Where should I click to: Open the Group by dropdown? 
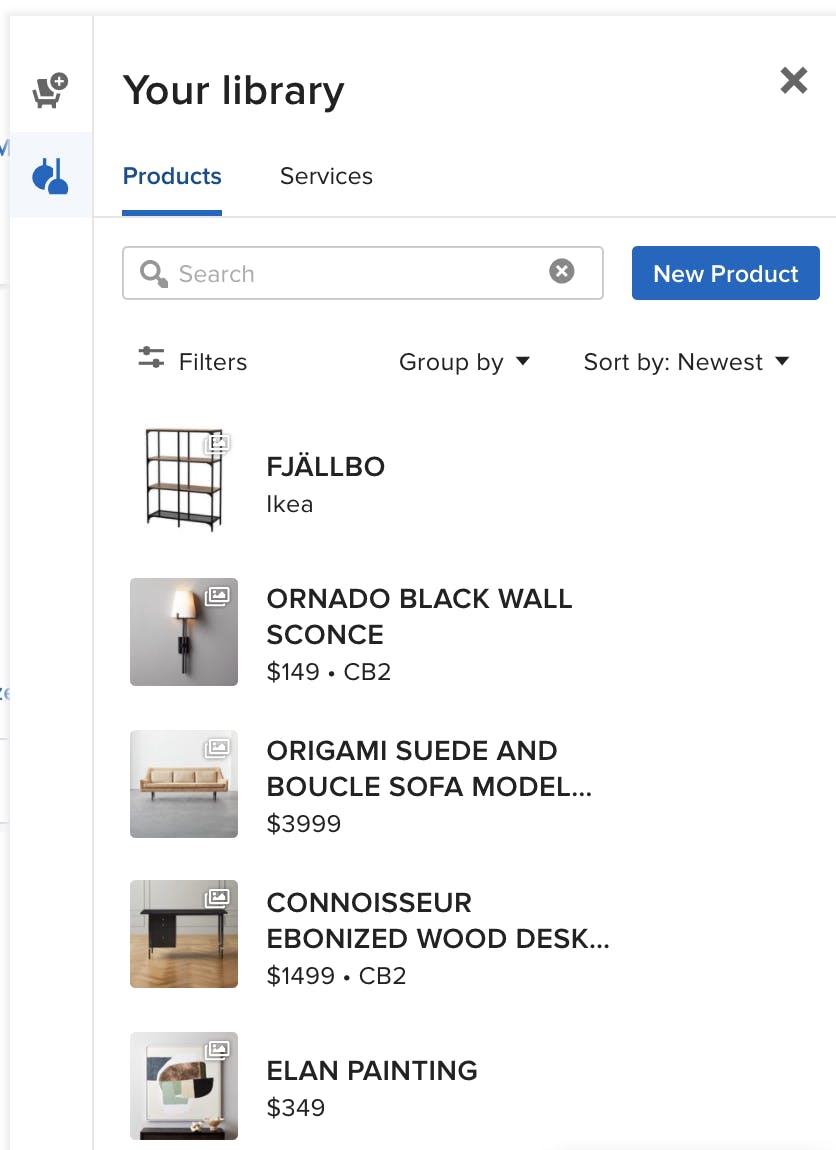pos(465,362)
